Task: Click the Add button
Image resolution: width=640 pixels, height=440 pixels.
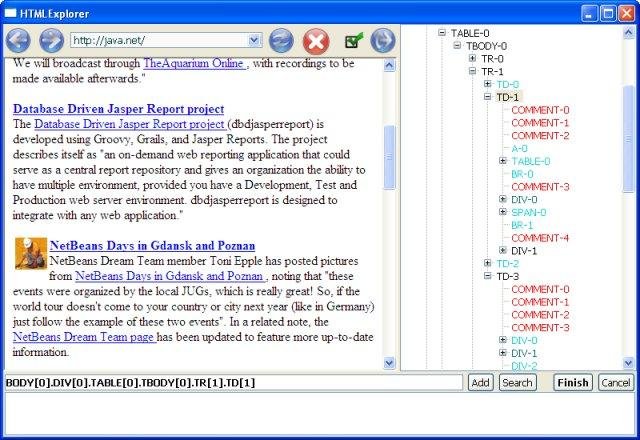Action: pos(480,382)
